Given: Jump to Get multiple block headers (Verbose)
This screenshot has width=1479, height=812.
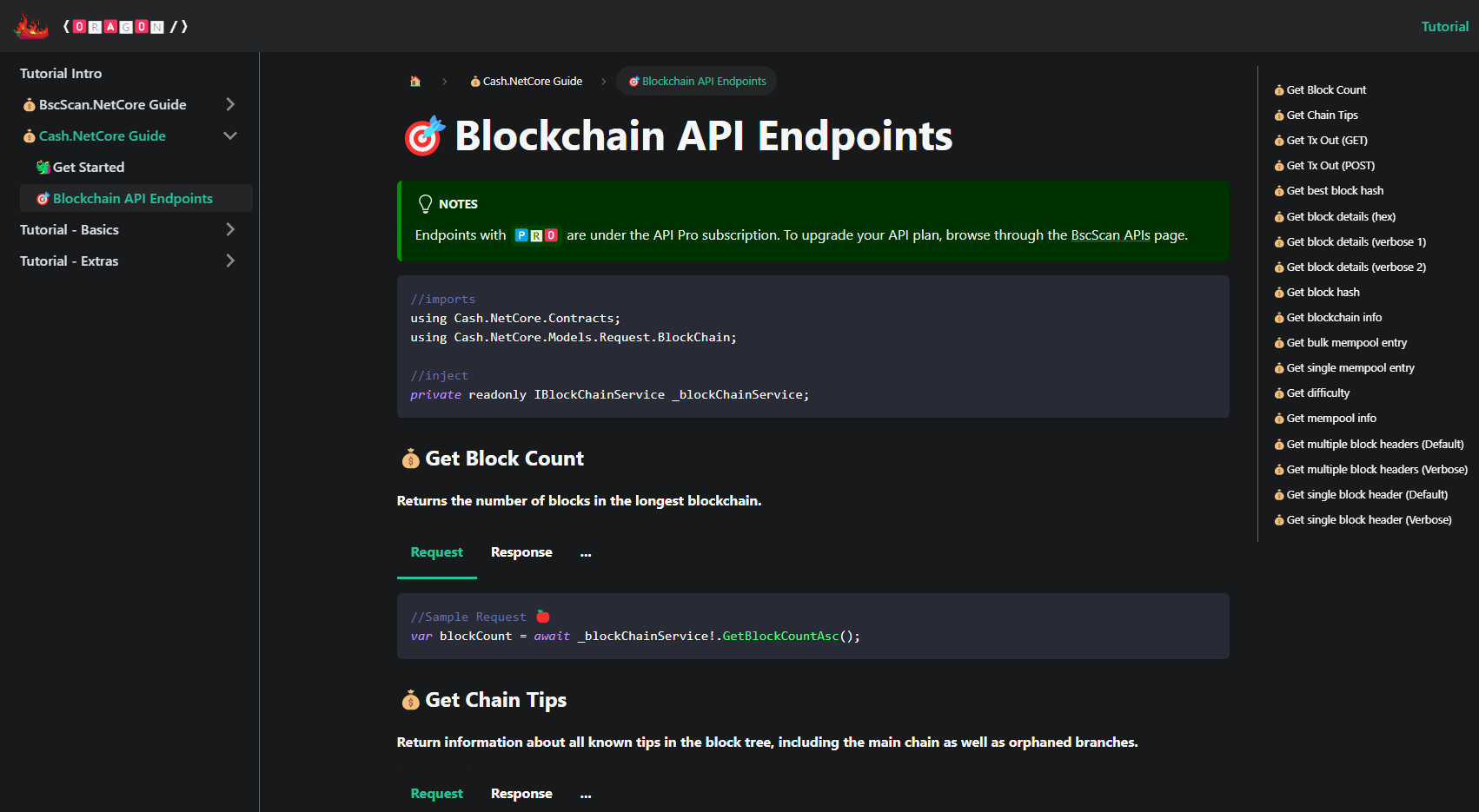Looking at the screenshot, I should [x=1371, y=470].
